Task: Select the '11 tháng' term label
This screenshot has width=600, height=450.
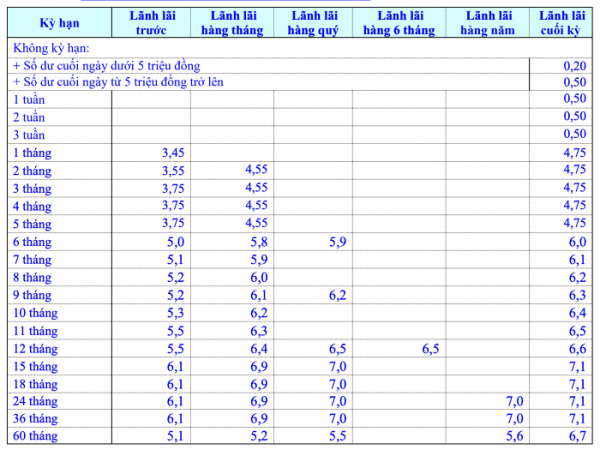Action: [35, 331]
